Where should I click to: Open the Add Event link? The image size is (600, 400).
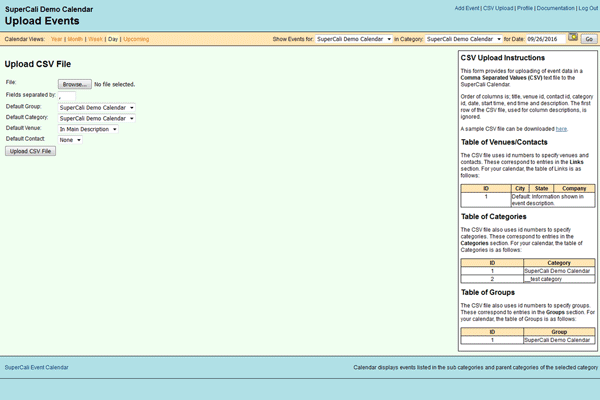click(467, 8)
